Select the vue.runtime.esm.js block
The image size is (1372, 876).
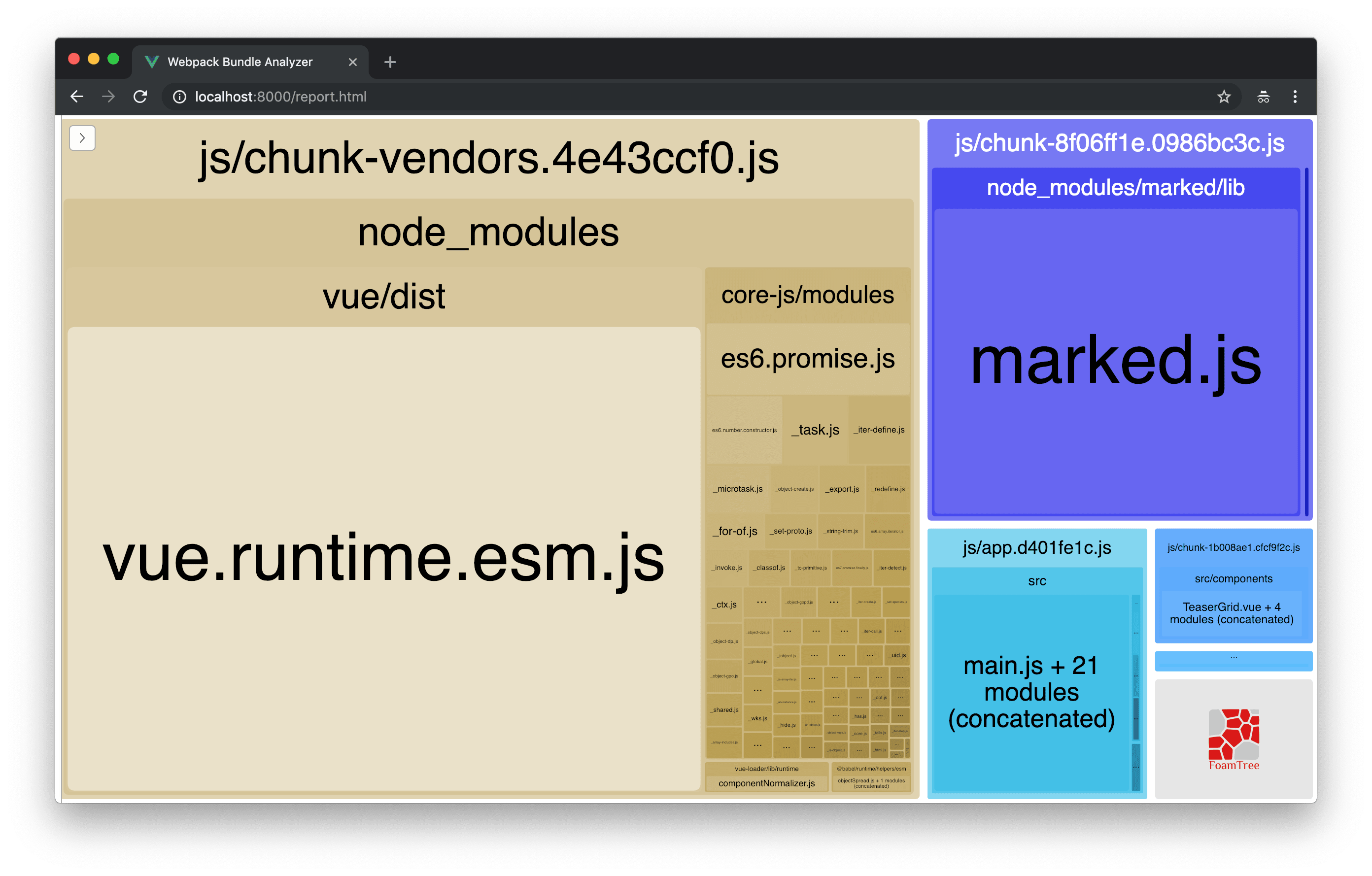pyautogui.click(x=383, y=558)
